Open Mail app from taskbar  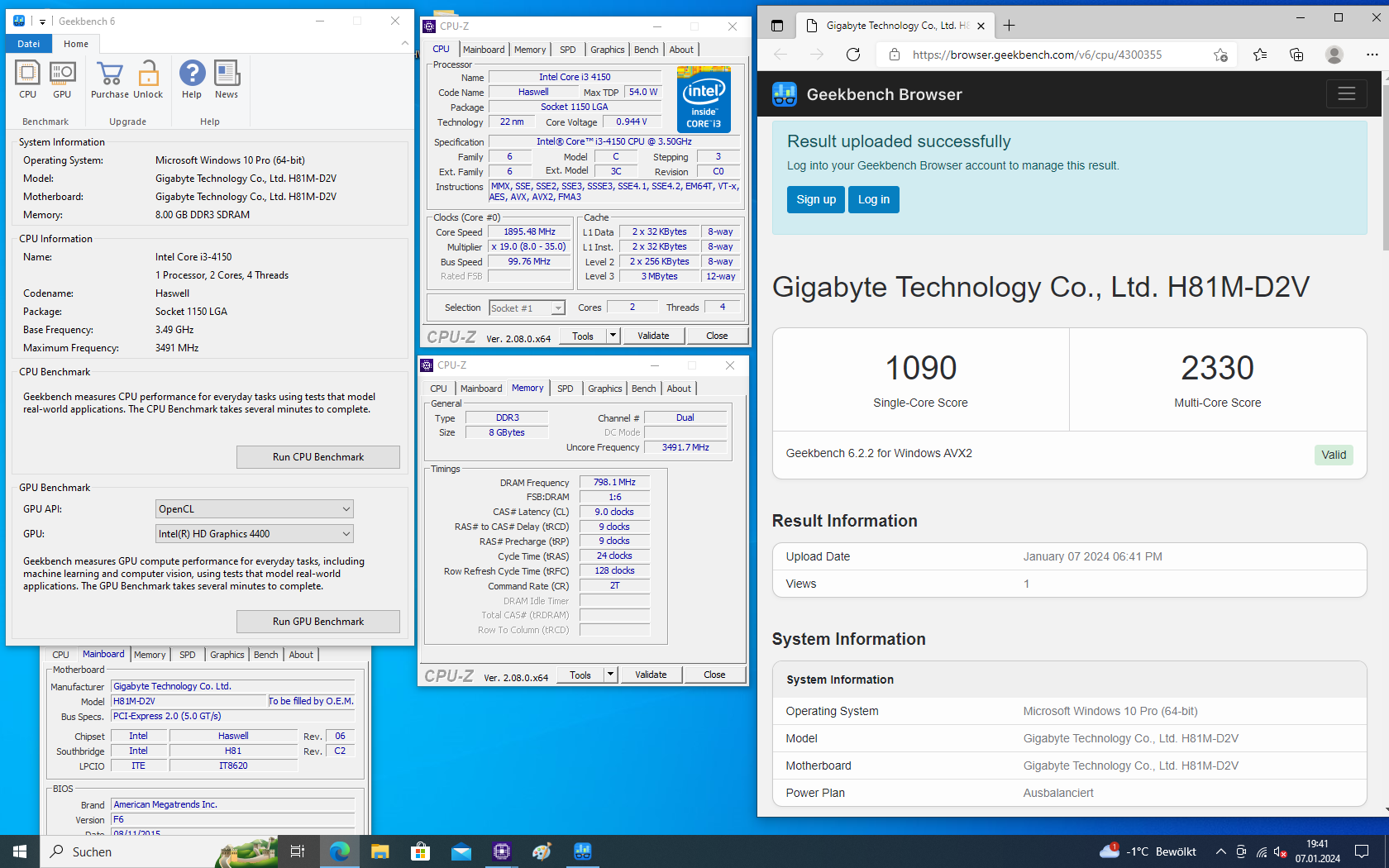(x=461, y=851)
